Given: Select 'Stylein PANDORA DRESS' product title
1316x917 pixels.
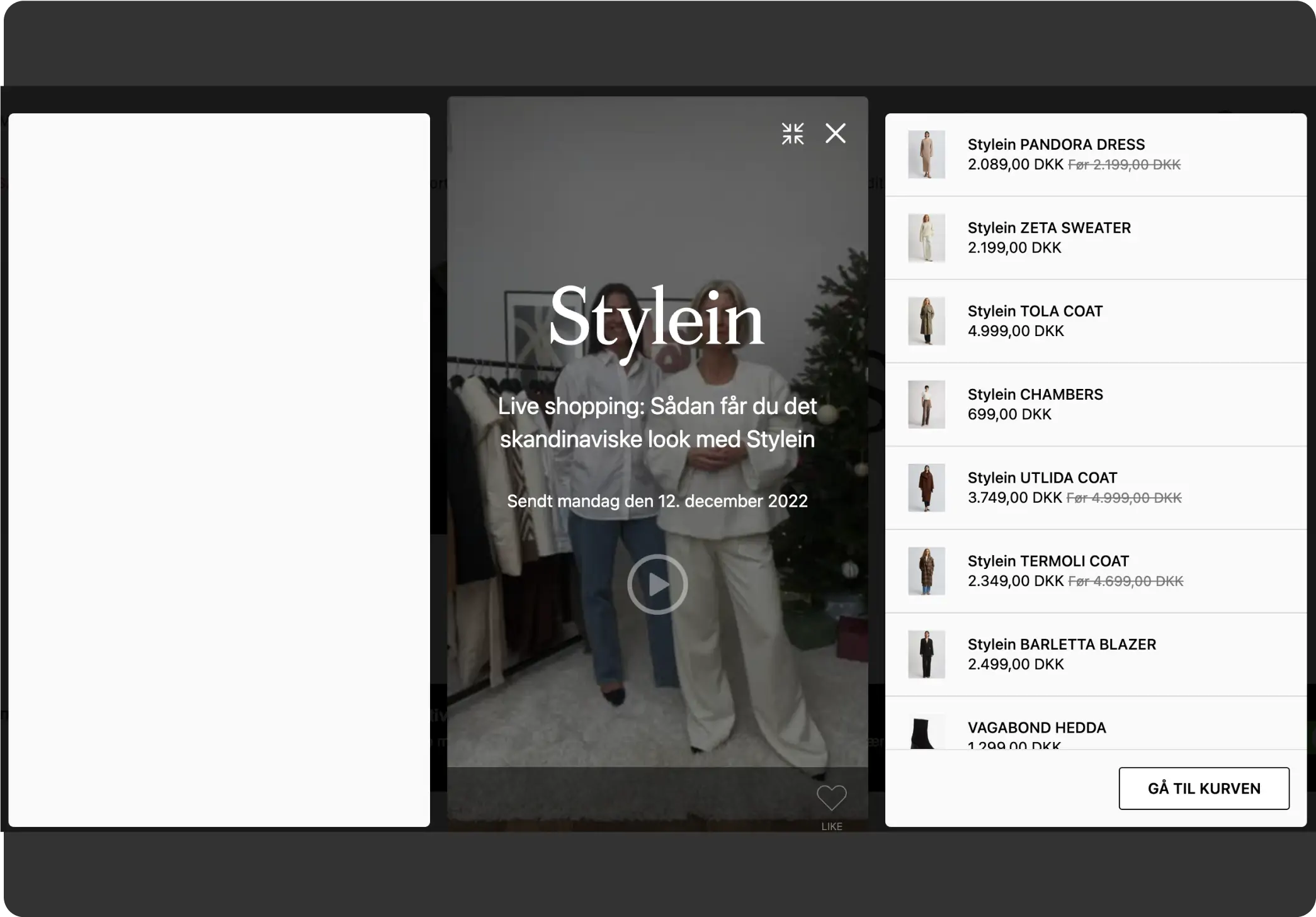Looking at the screenshot, I should point(1056,144).
